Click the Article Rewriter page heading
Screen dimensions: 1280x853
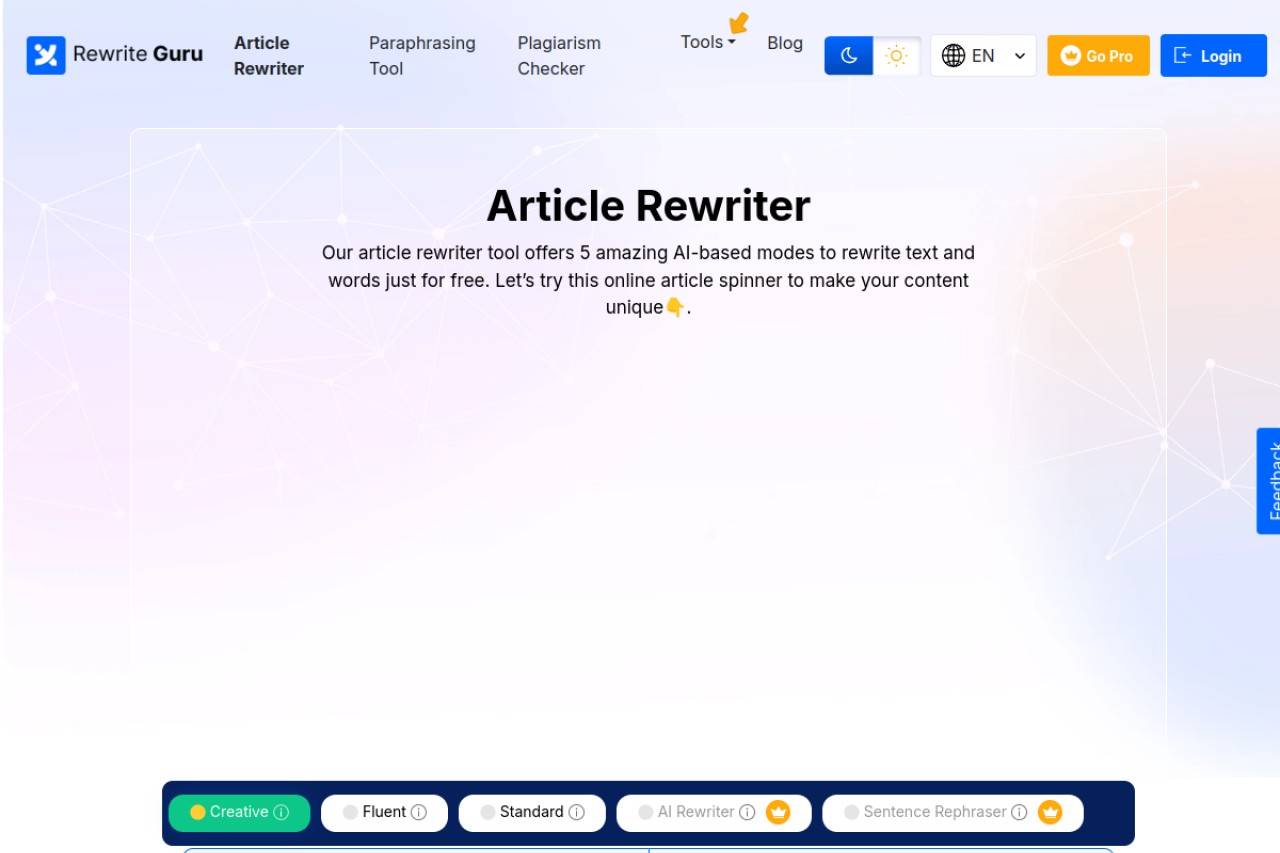(x=648, y=206)
